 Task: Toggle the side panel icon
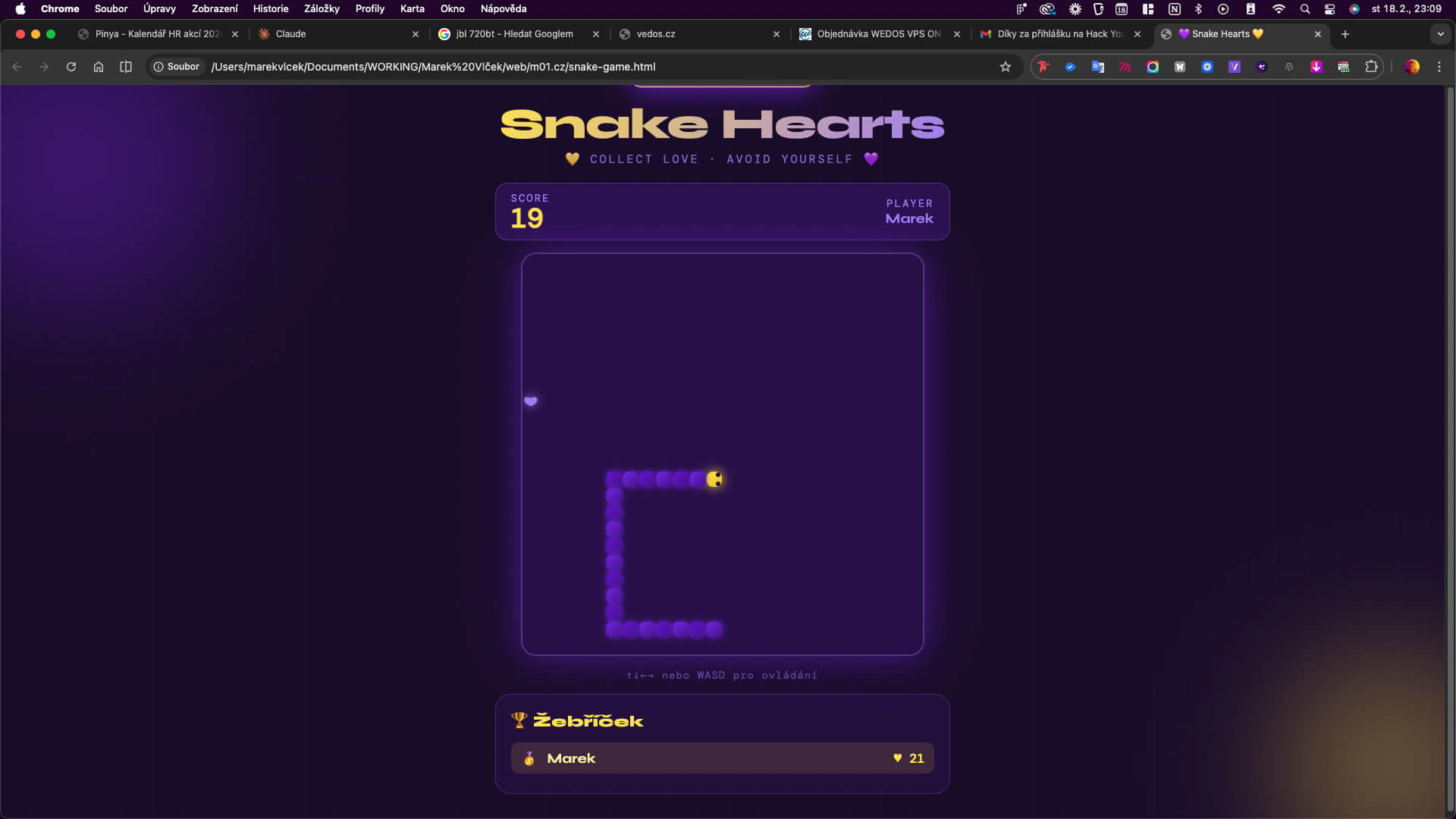(x=126, y=67)
